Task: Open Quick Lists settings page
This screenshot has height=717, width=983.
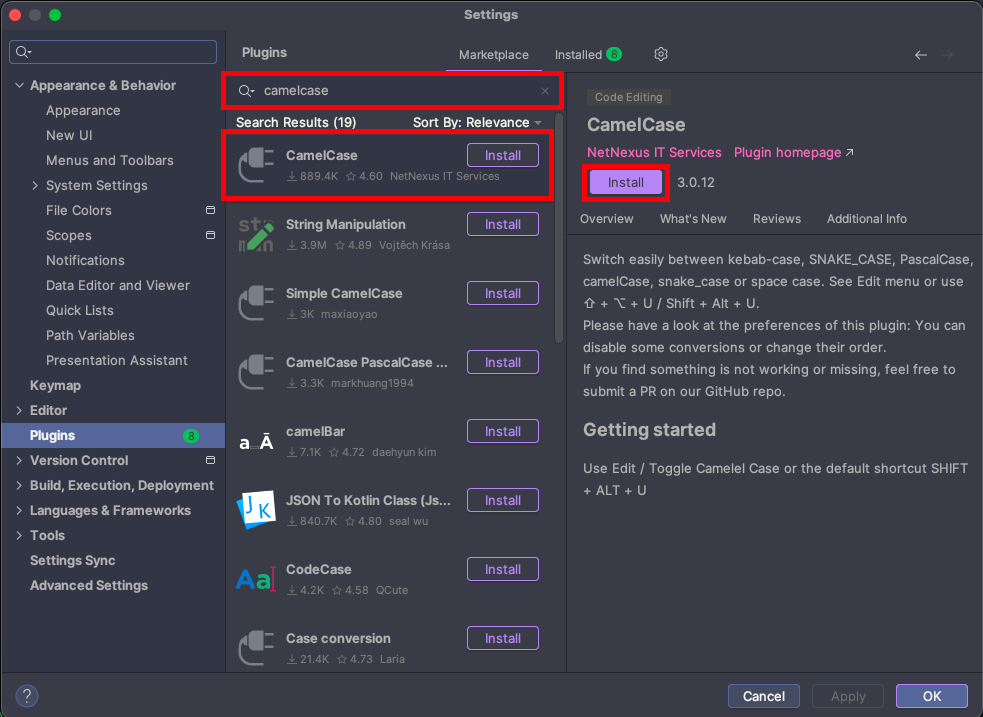Action: (x=80, y=310)
